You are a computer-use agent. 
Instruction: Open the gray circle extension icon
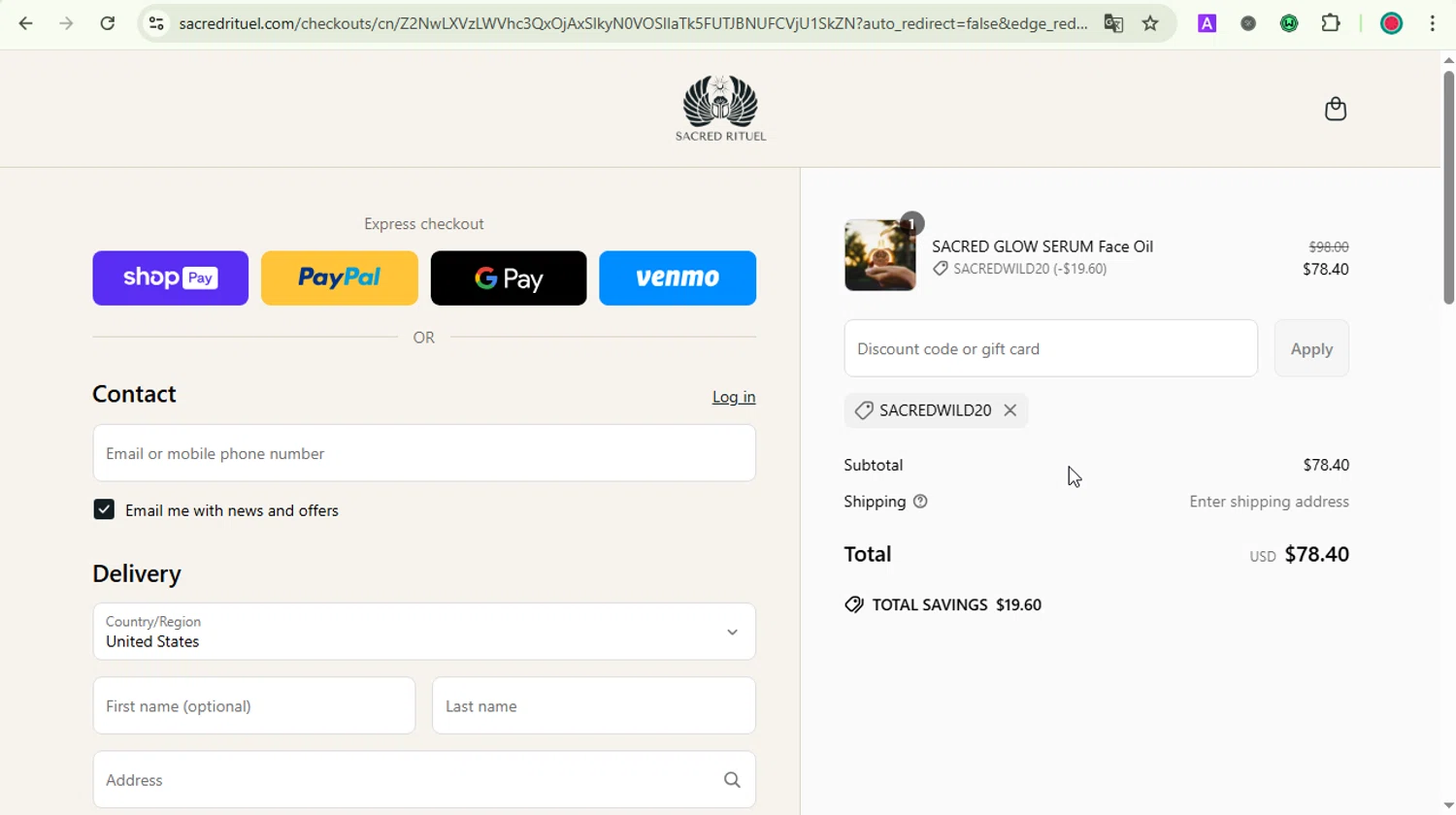click(1248, 23)
